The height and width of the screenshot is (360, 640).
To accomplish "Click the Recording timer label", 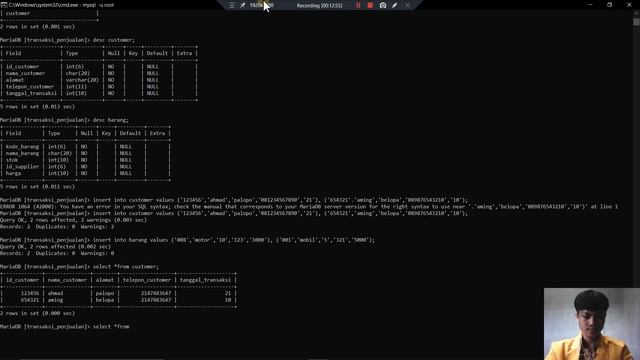I will point(319,5).
